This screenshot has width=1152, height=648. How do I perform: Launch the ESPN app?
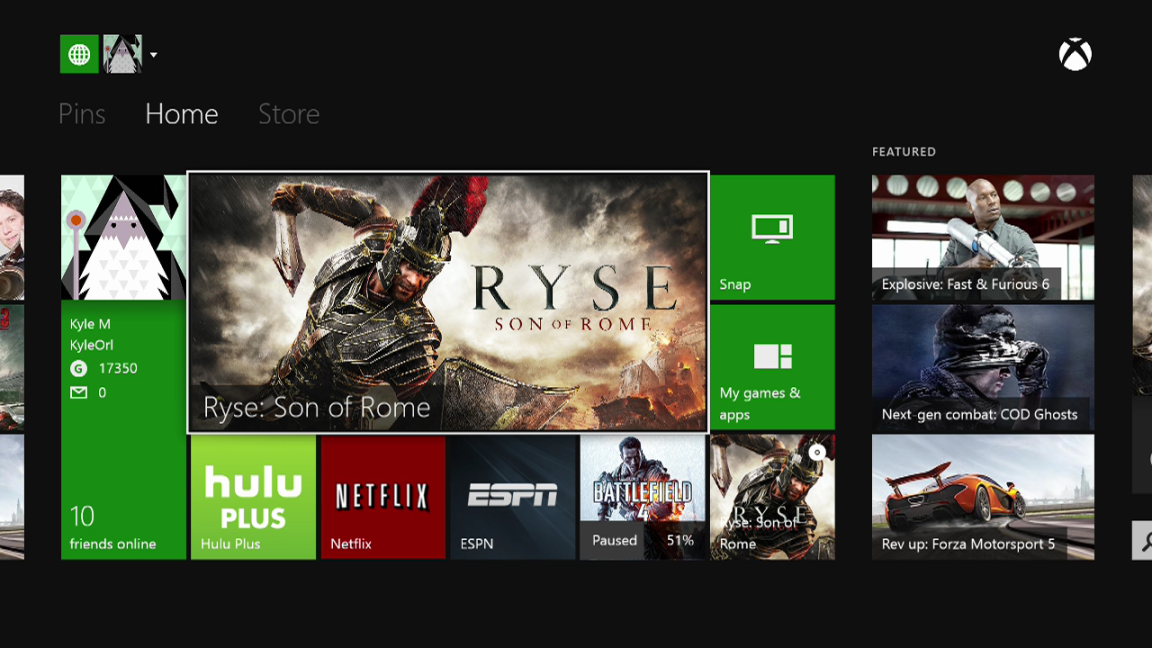click(x=512, y=497)
